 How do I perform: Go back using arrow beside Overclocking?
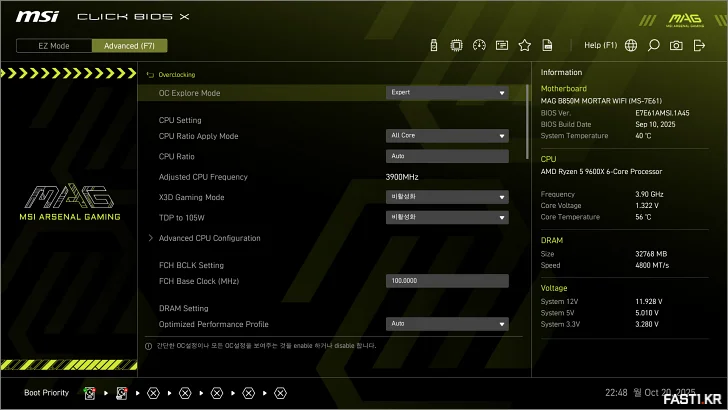[x=150, y=75]
